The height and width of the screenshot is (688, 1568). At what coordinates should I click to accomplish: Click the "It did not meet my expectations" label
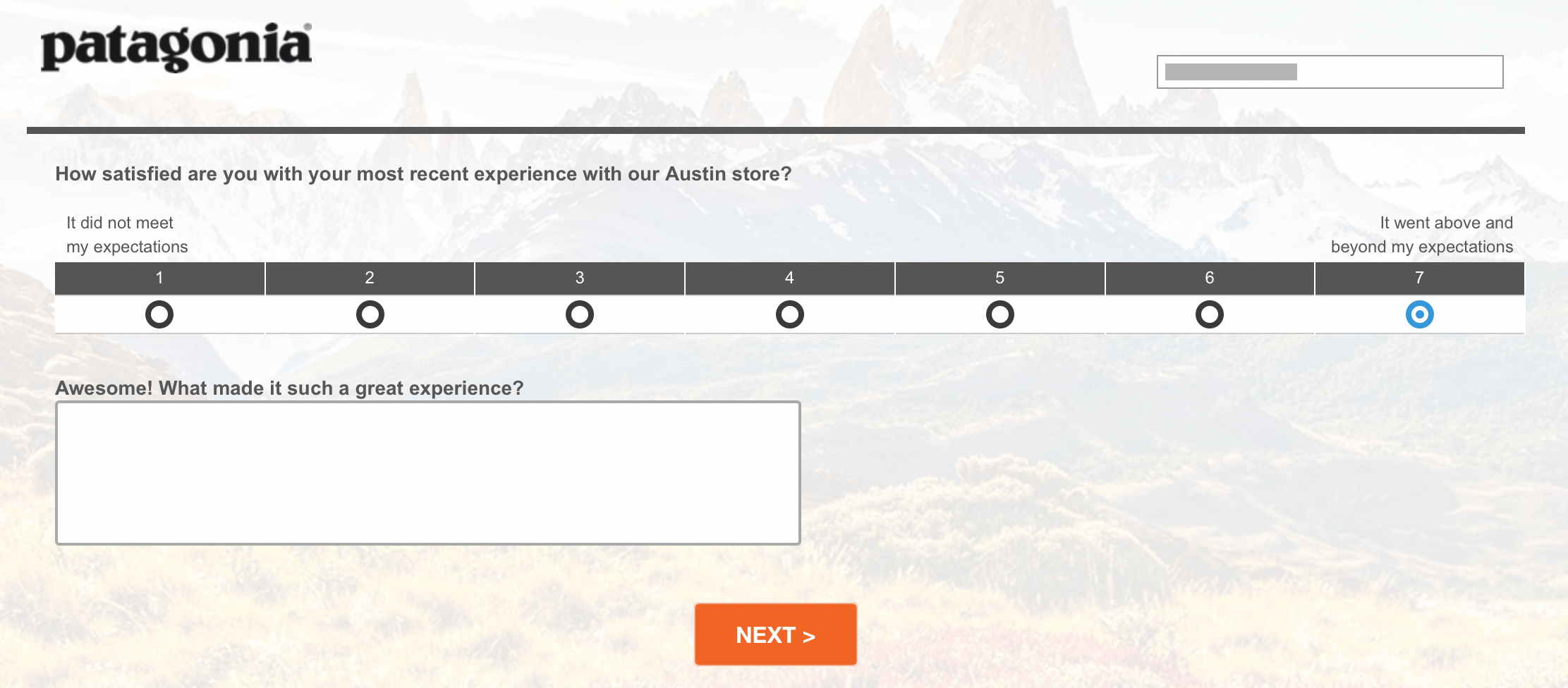click(127, 235)
